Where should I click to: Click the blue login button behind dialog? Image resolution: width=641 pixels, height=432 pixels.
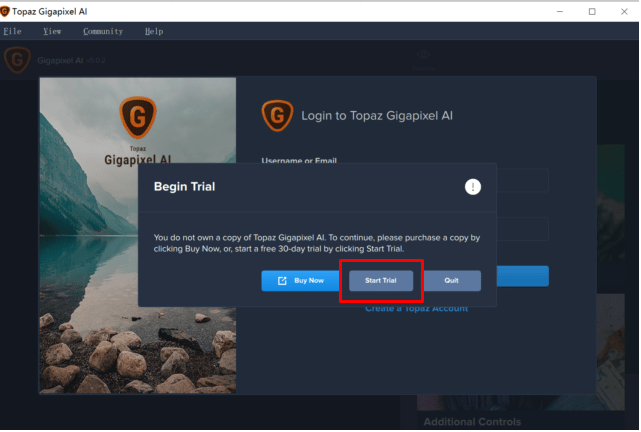coord(523,277)
